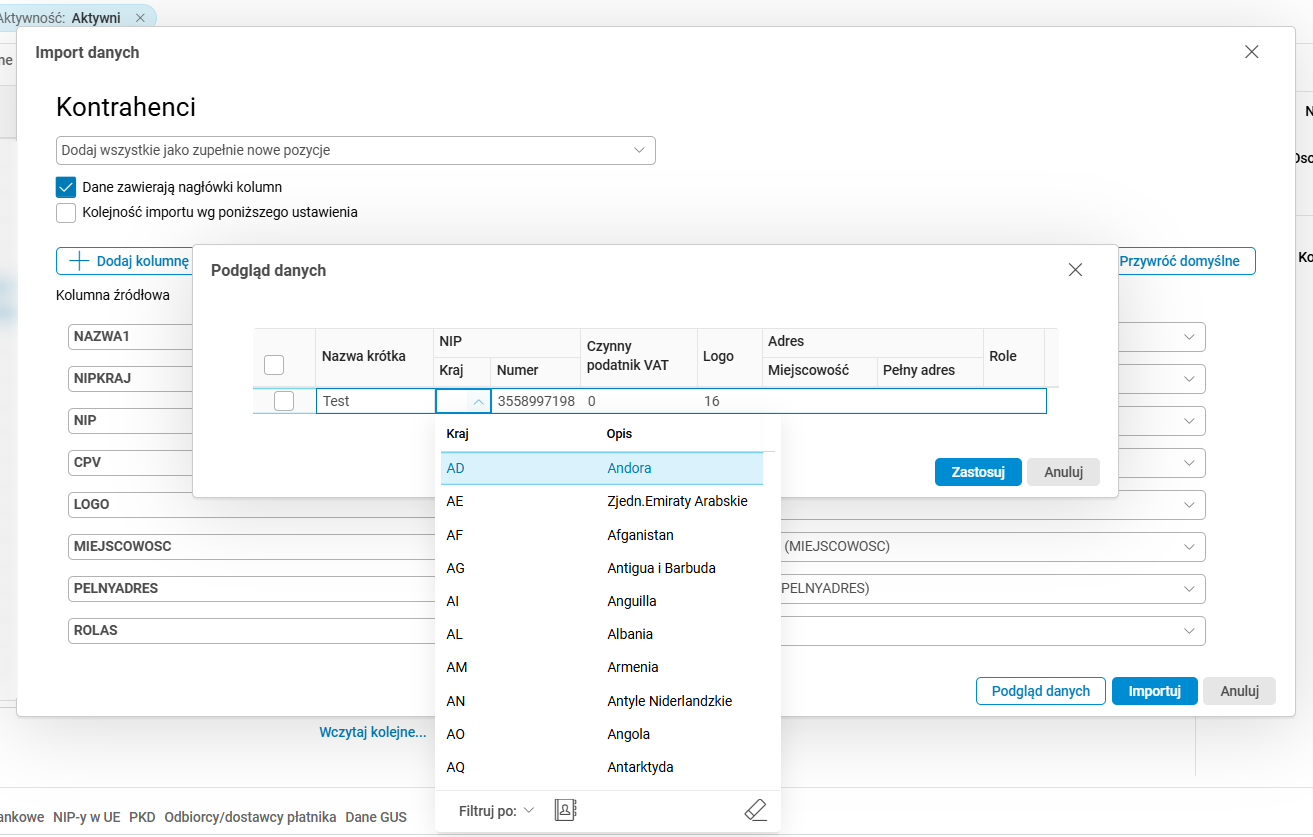Click the ROLAS source column field

pos(253,631)
